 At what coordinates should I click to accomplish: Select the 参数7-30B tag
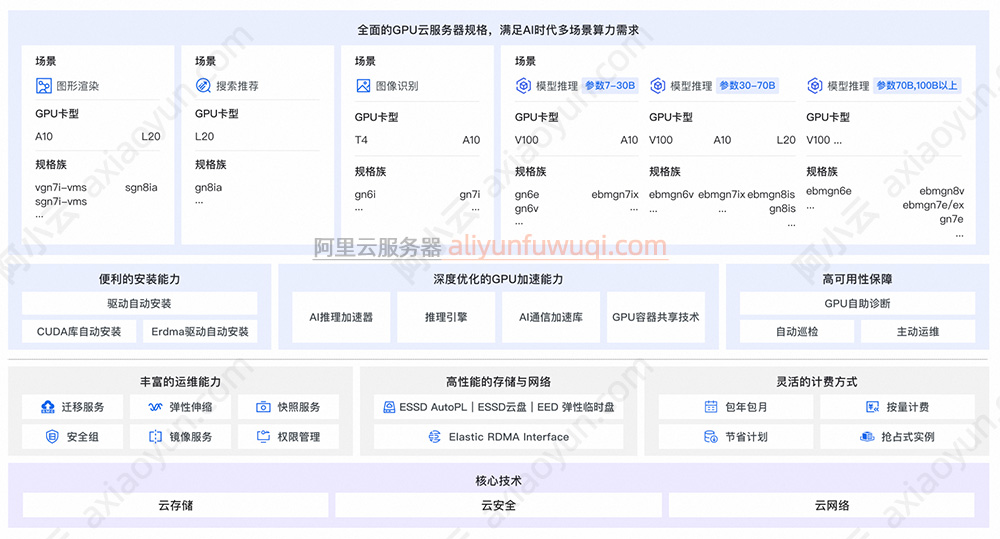[610, 85]
